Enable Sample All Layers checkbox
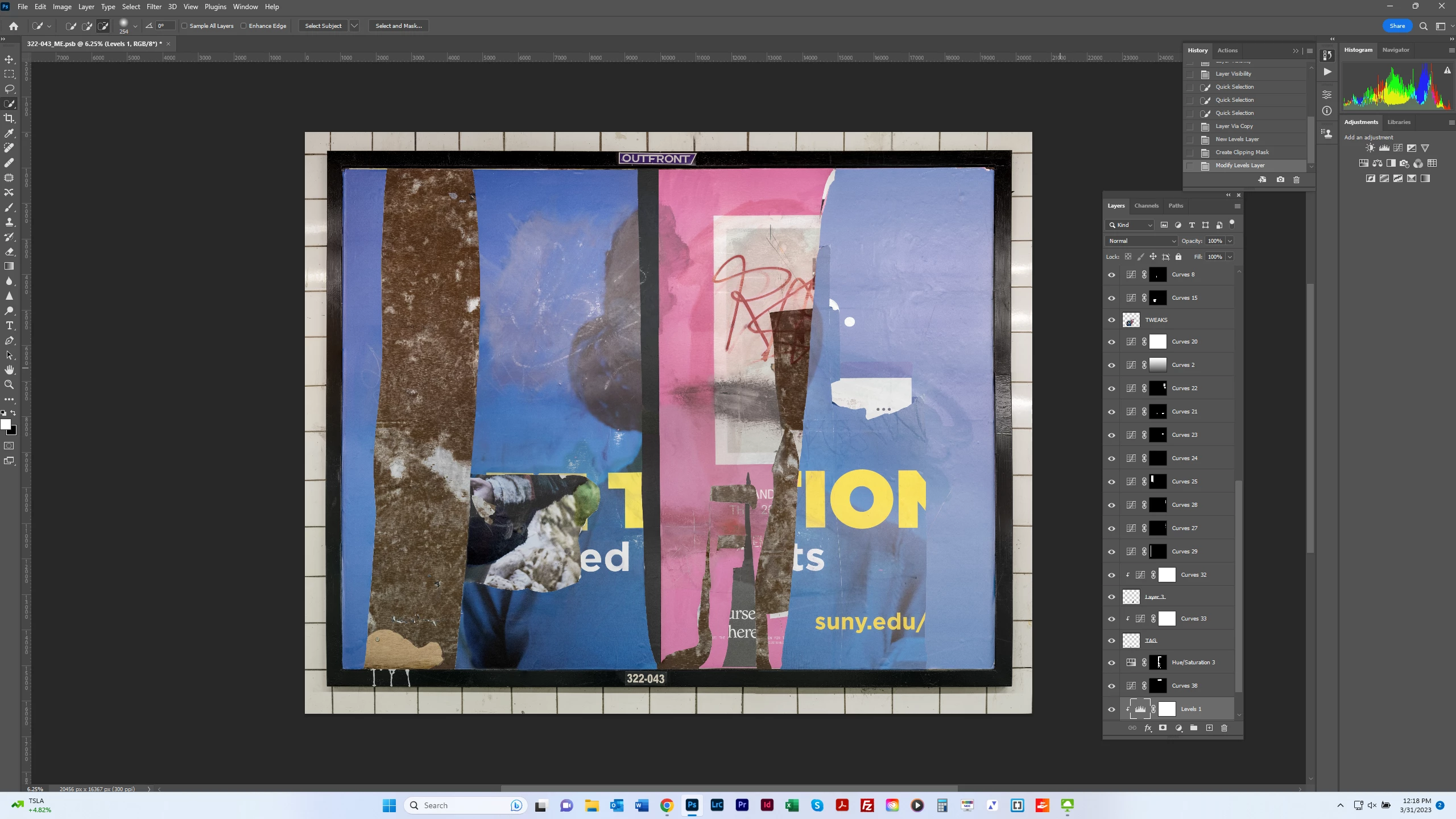 184,26
